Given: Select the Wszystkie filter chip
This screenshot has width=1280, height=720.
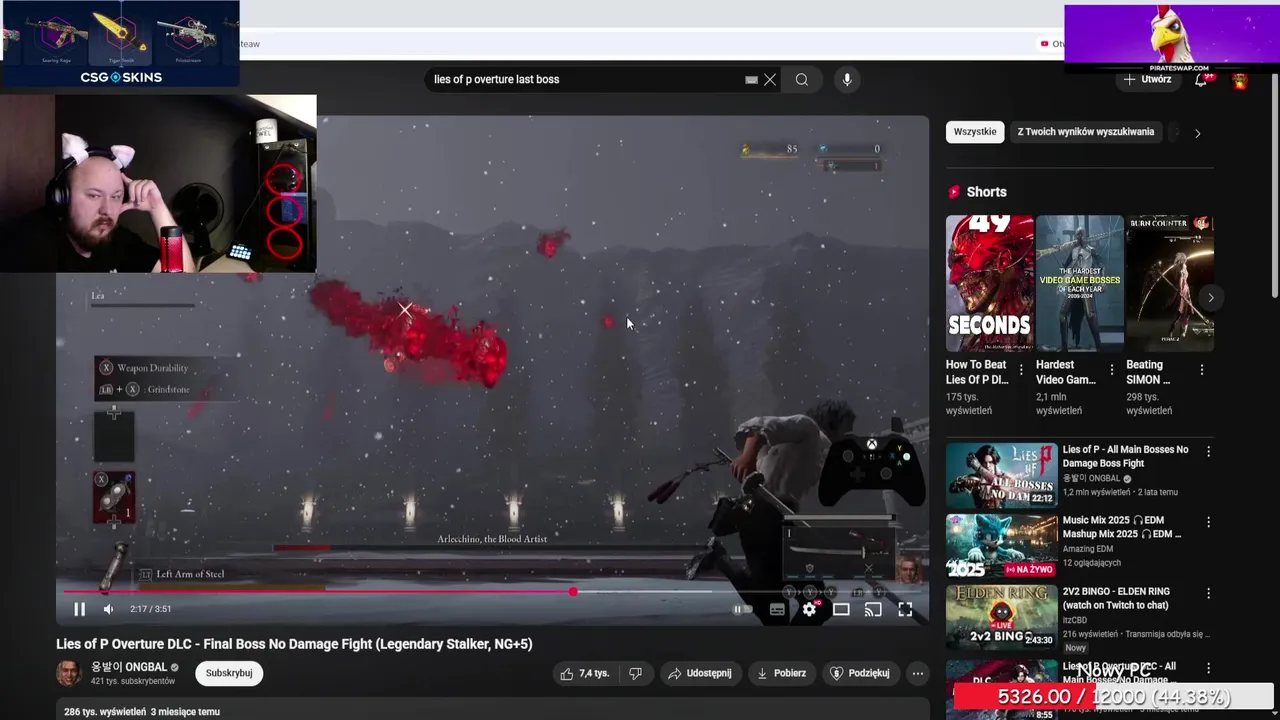Looking at the screenshot, I should (x=975, y=132).
